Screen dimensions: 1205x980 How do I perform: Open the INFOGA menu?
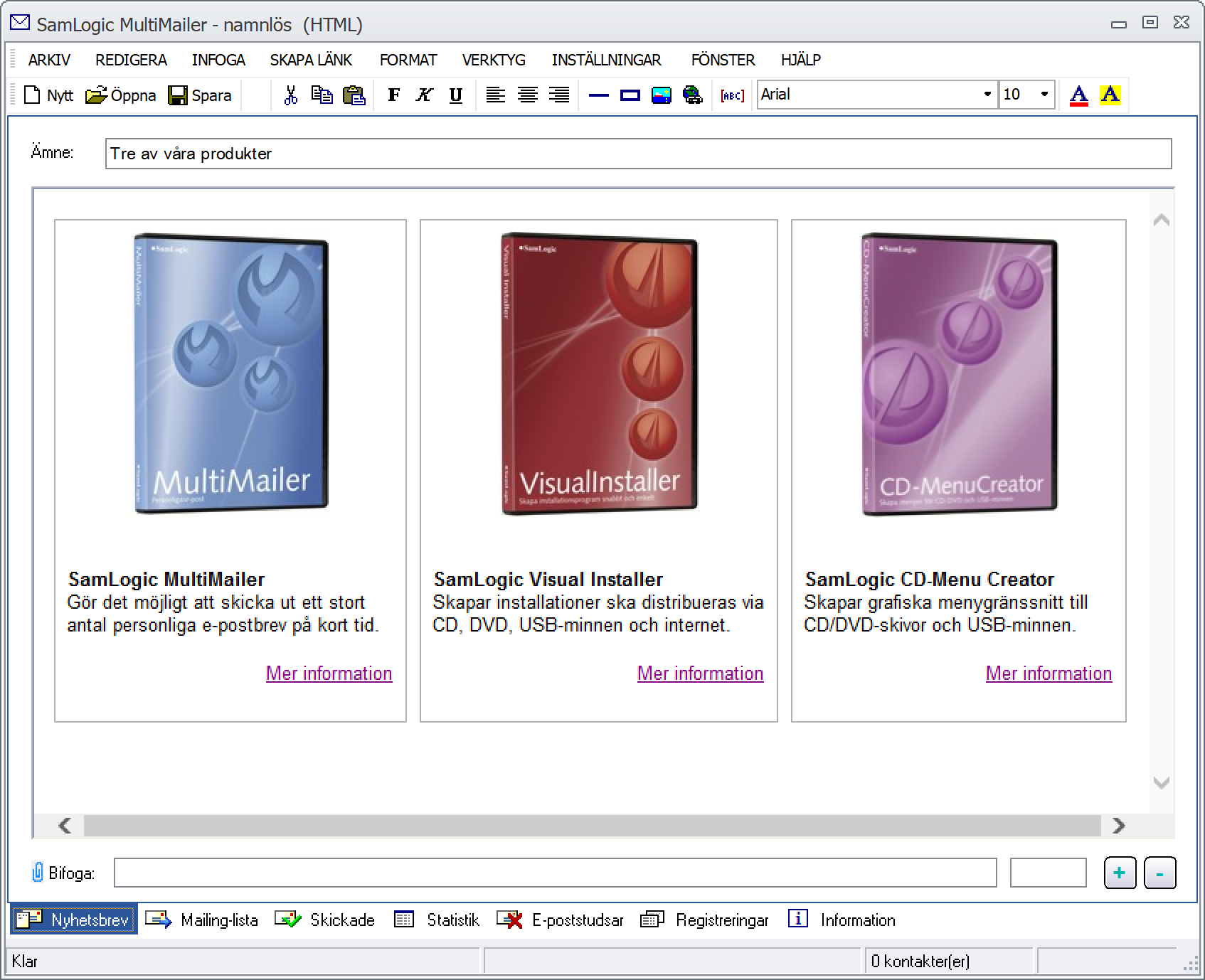[x=218, y=60]
